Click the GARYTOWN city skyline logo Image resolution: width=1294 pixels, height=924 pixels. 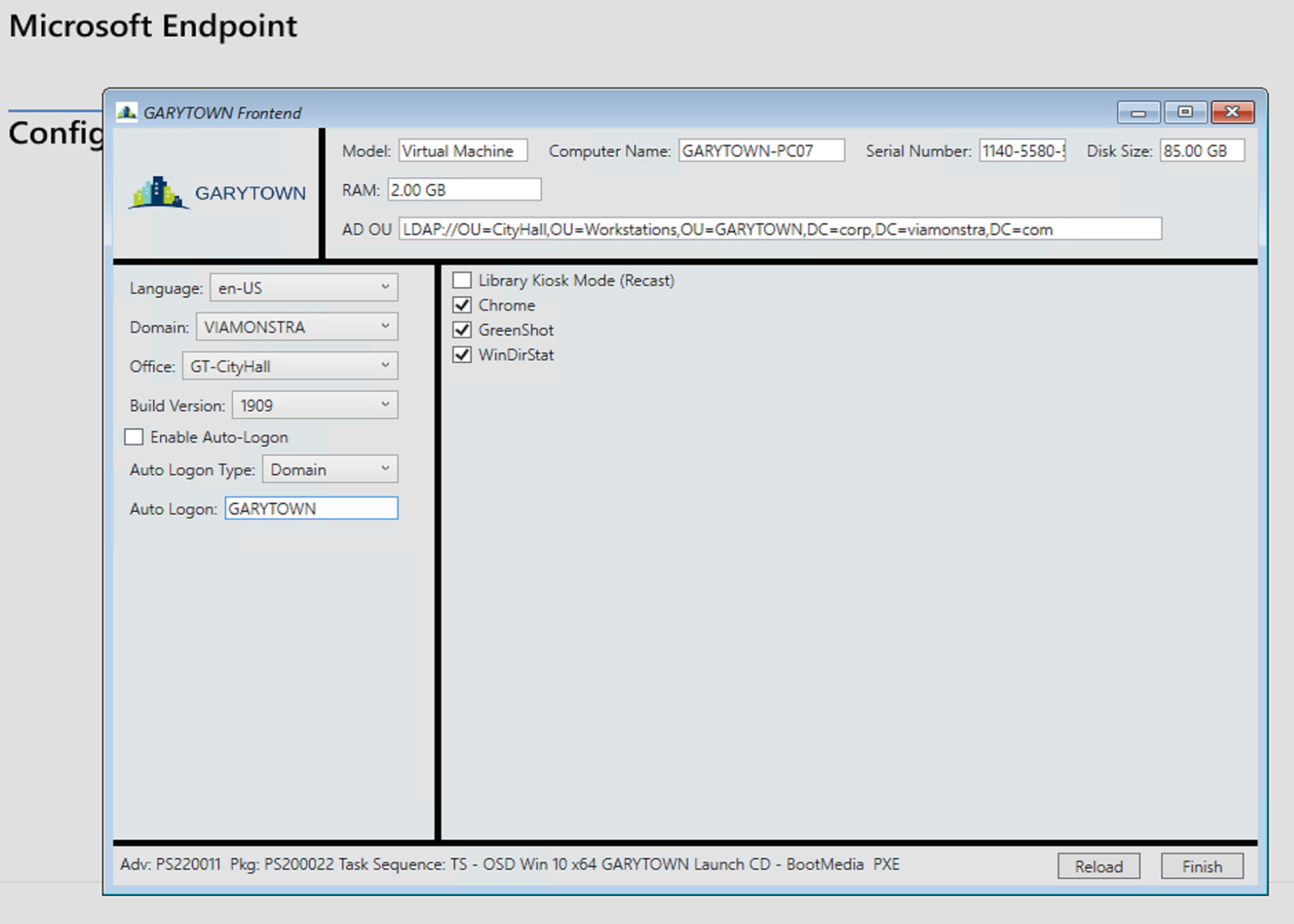(158, 192)
